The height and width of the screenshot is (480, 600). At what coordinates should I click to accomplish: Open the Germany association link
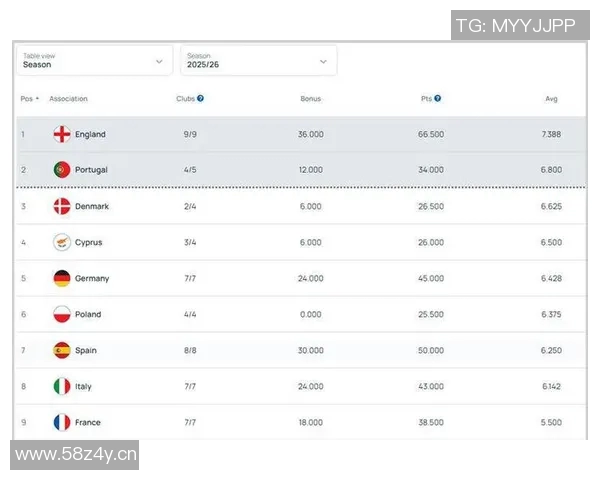(92, 278)
